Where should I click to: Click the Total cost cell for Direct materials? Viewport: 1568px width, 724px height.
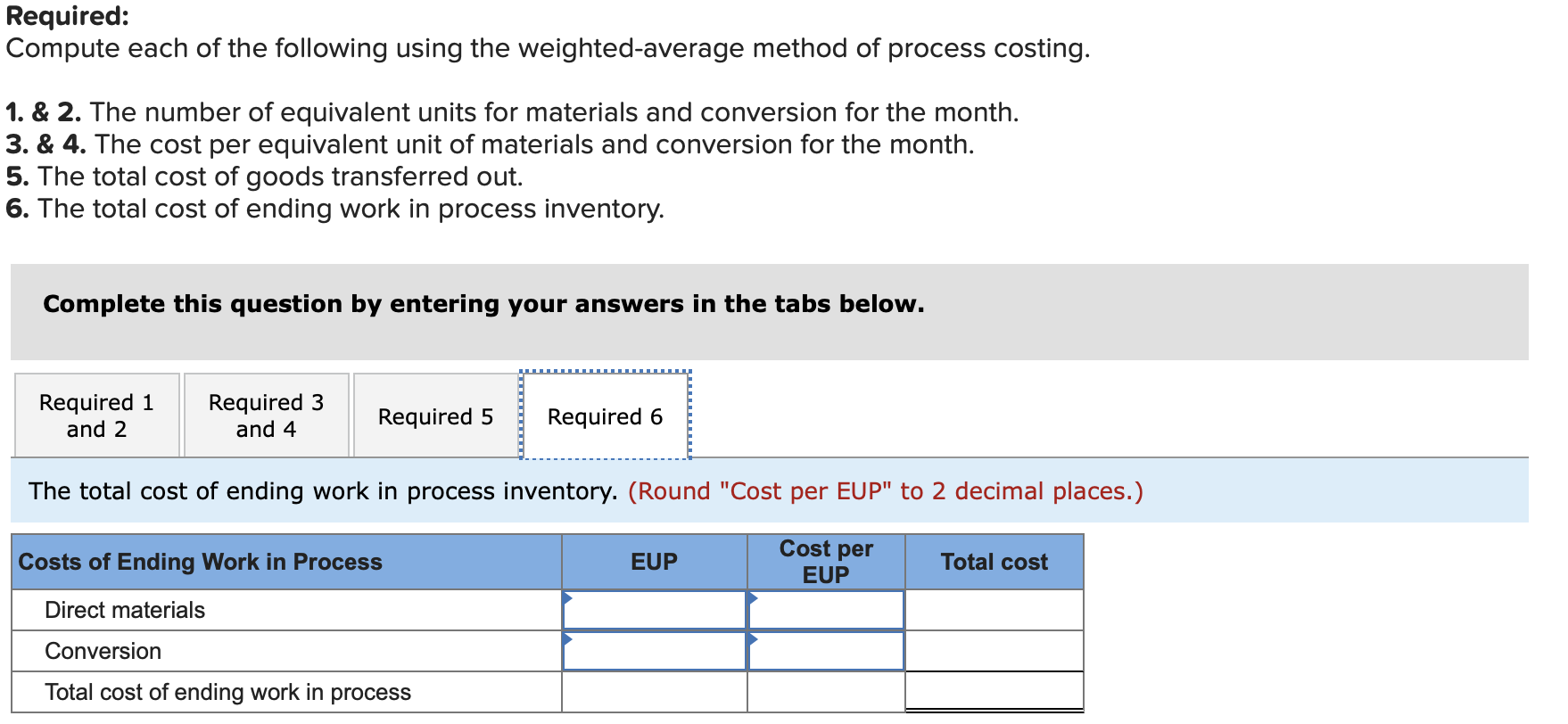[994, 610]
